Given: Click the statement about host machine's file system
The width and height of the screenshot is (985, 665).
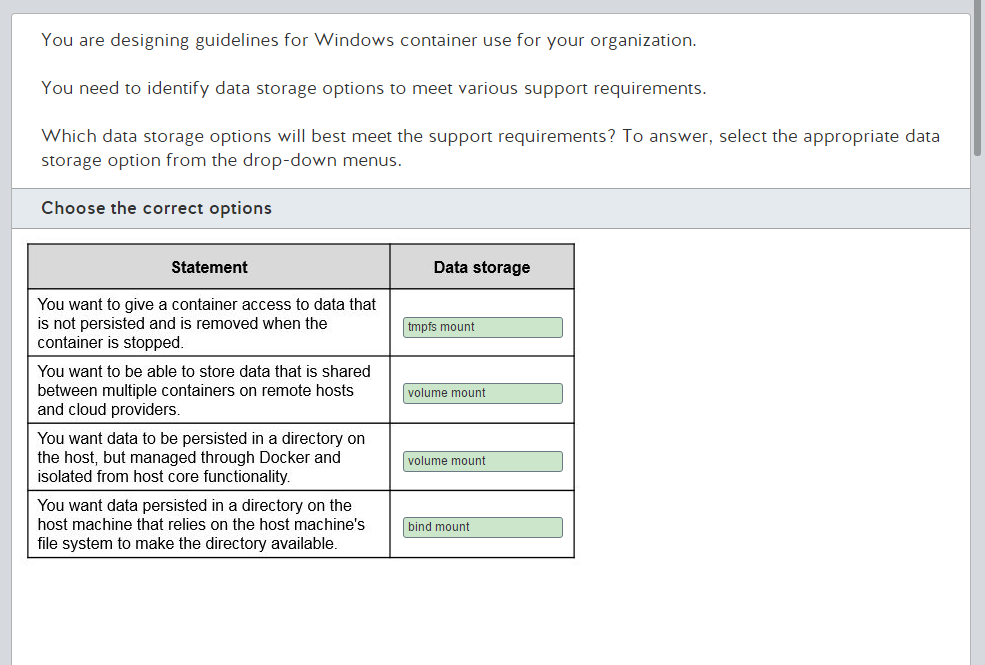Looking at the screenshot, I should click(201, 524).
